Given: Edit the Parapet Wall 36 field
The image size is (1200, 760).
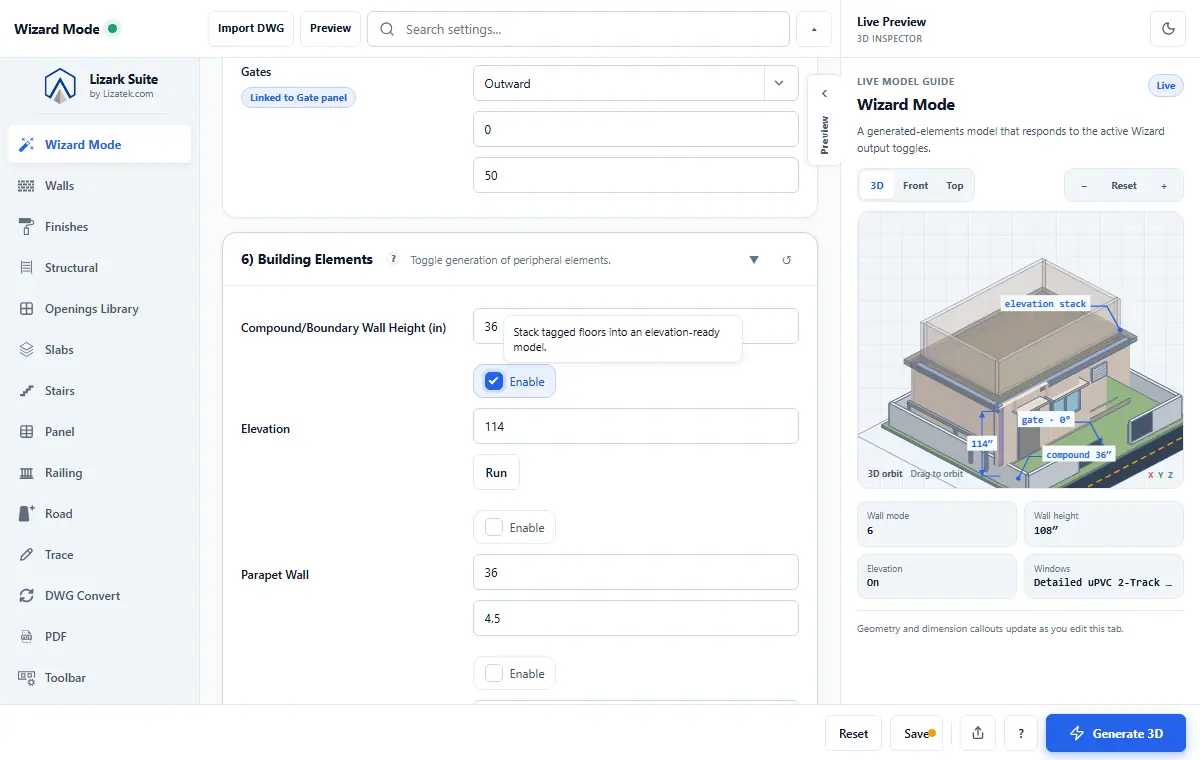Looking at the screenshot, I should [x=636, y=572].
